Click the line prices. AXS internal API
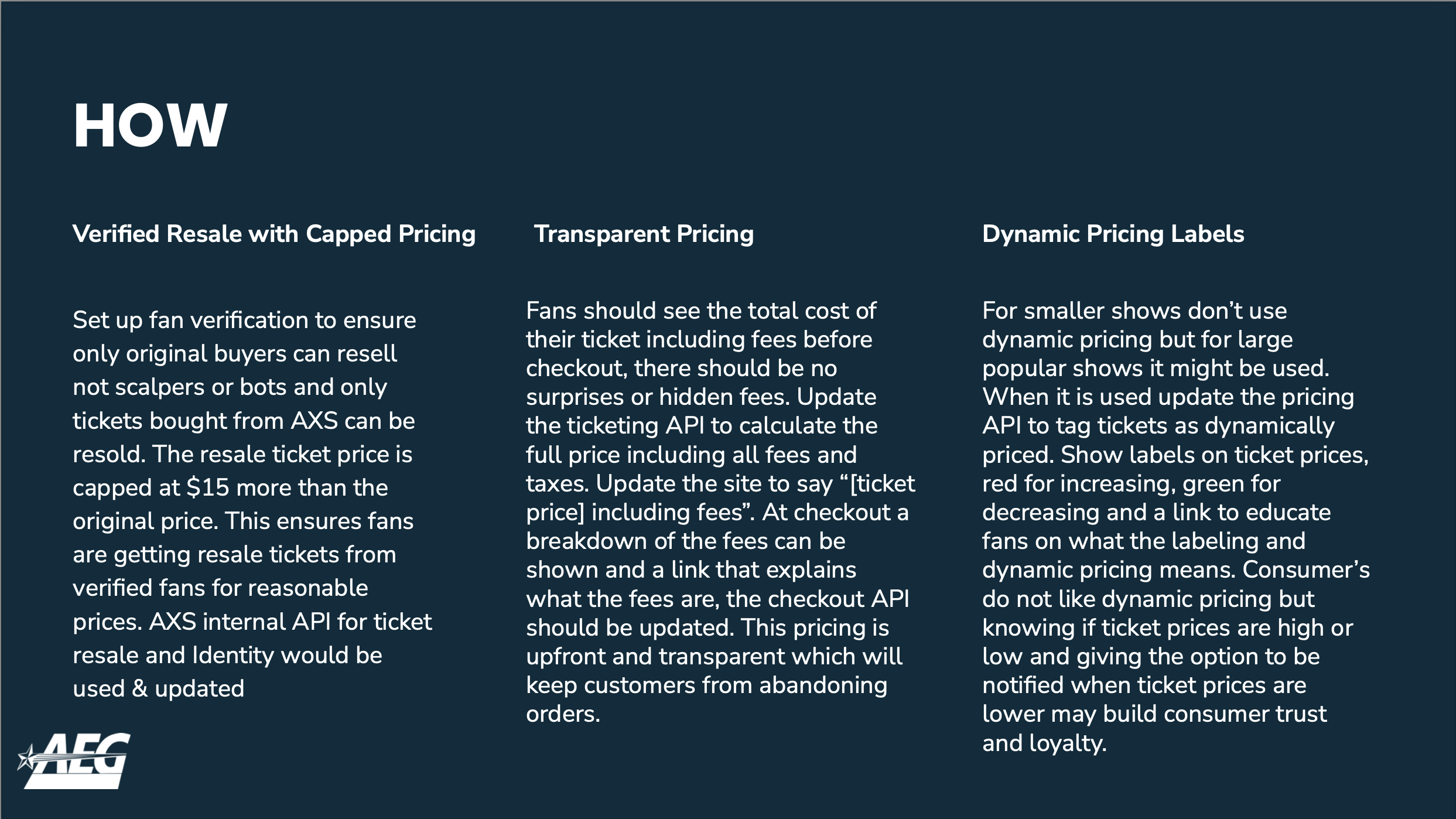Image resolution: width=1456 pixels, height=819 pixels. tap(252, 622)
